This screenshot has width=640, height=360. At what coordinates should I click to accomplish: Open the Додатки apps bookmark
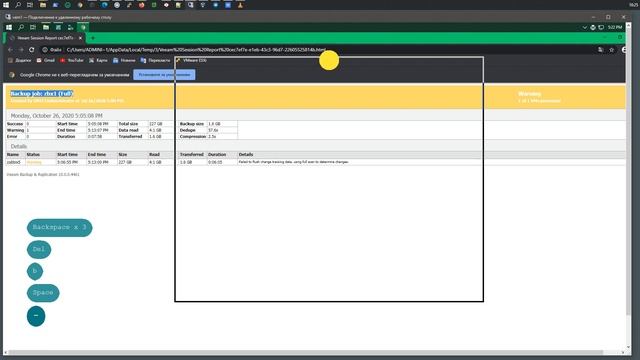tap(20, 60)
